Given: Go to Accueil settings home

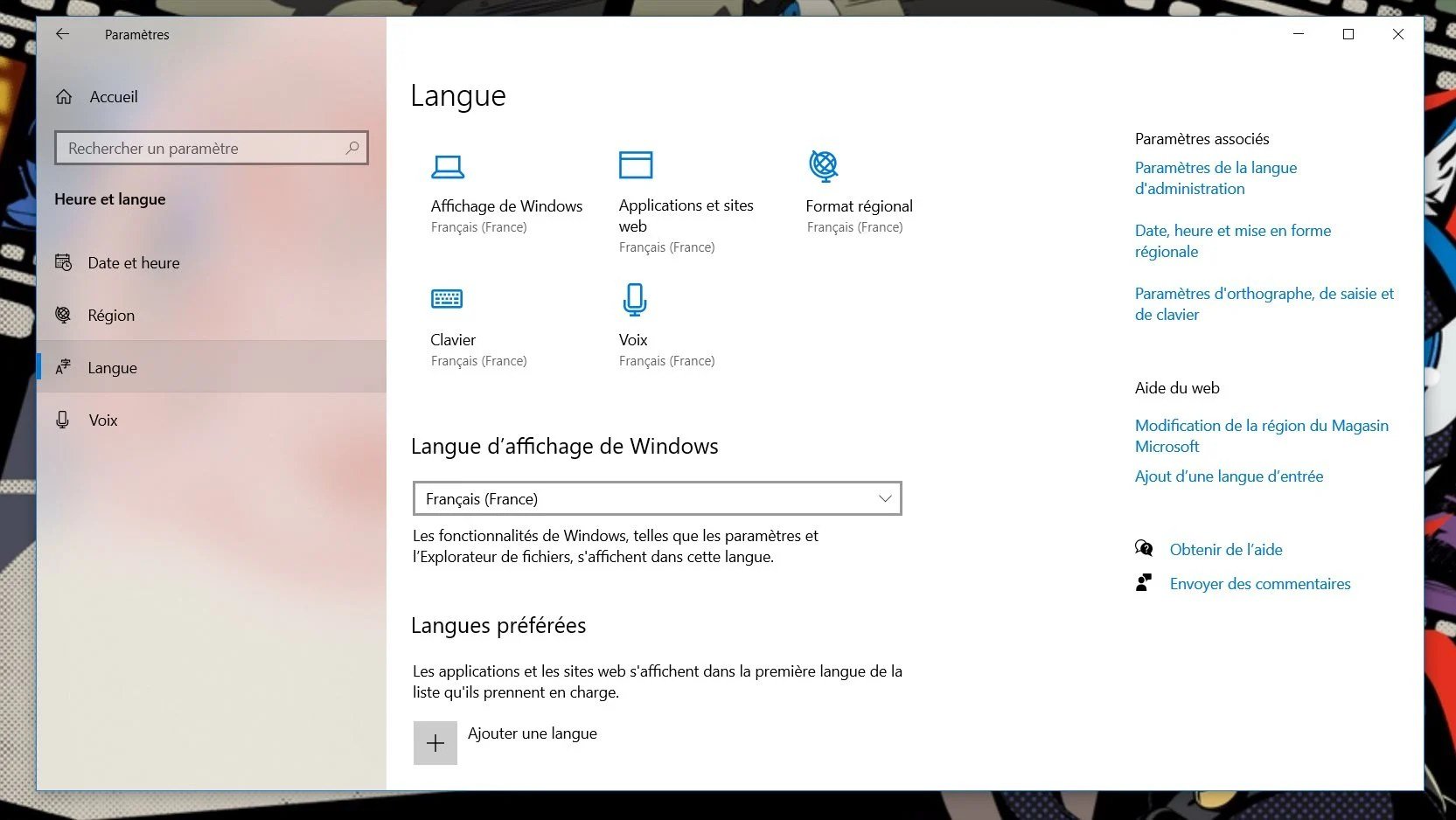Looking at the screenshot, I should tap(114, 97).
